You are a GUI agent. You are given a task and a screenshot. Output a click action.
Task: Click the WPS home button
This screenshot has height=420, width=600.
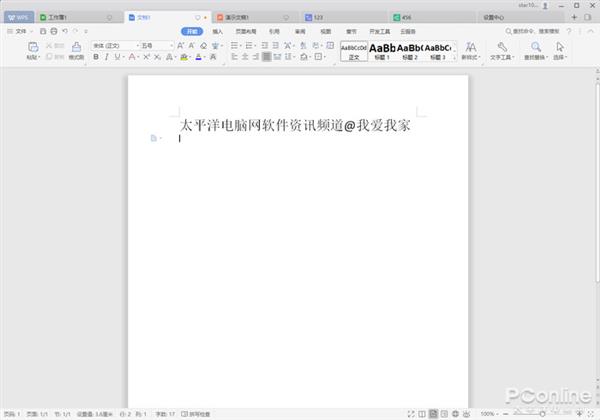coord(19,17)
